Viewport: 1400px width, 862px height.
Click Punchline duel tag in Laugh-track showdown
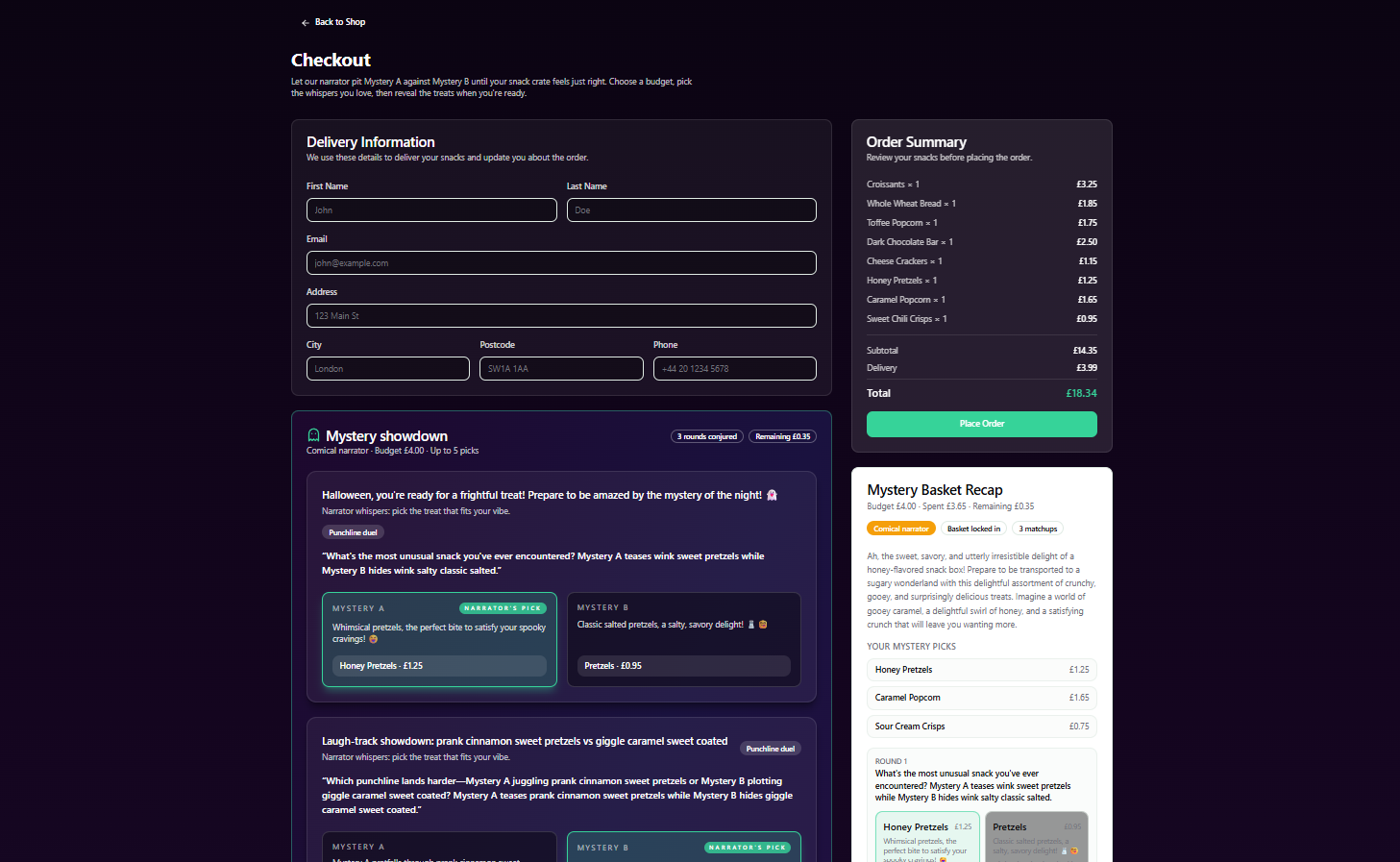[771, 749]
